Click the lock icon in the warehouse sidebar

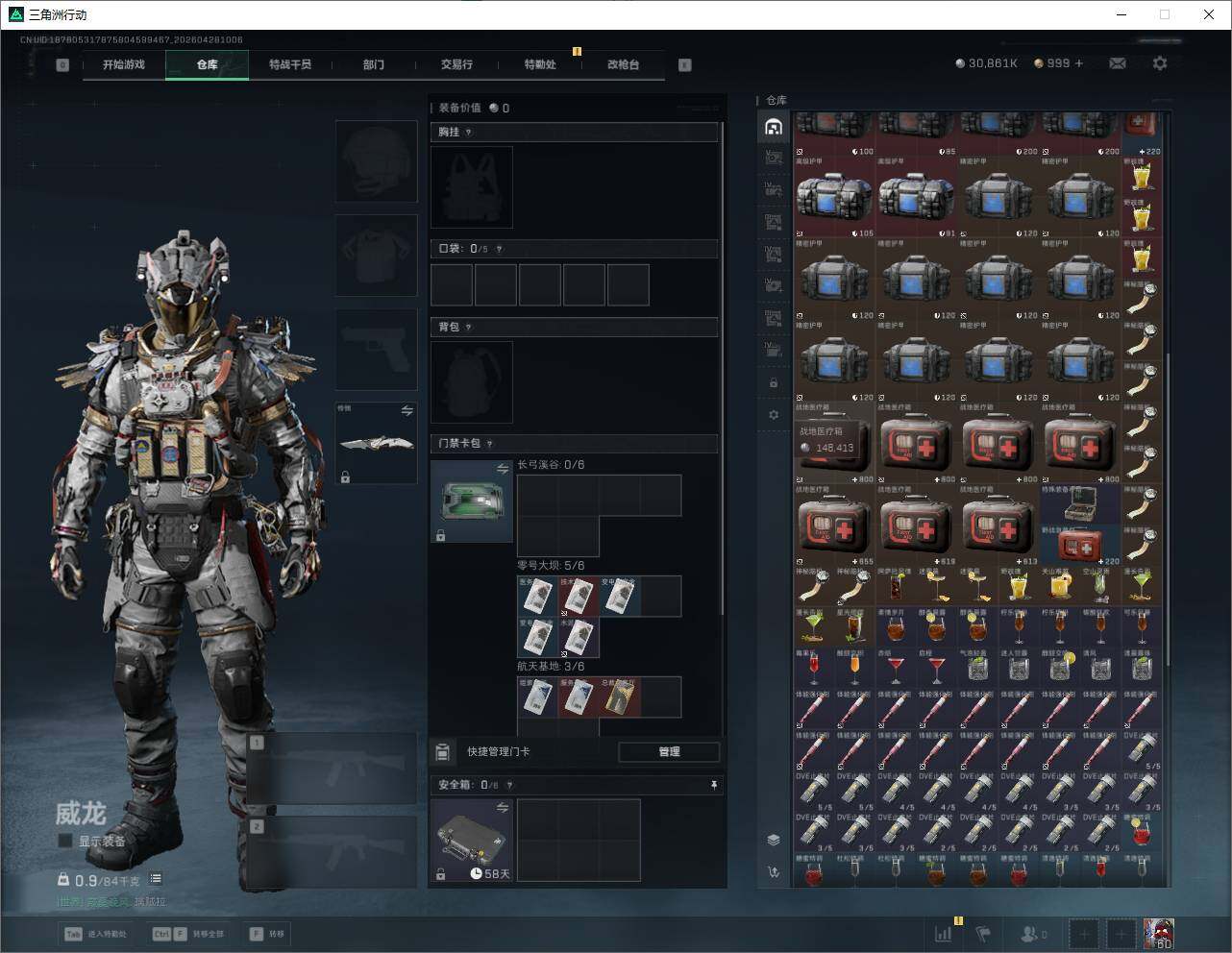[774, 383]
